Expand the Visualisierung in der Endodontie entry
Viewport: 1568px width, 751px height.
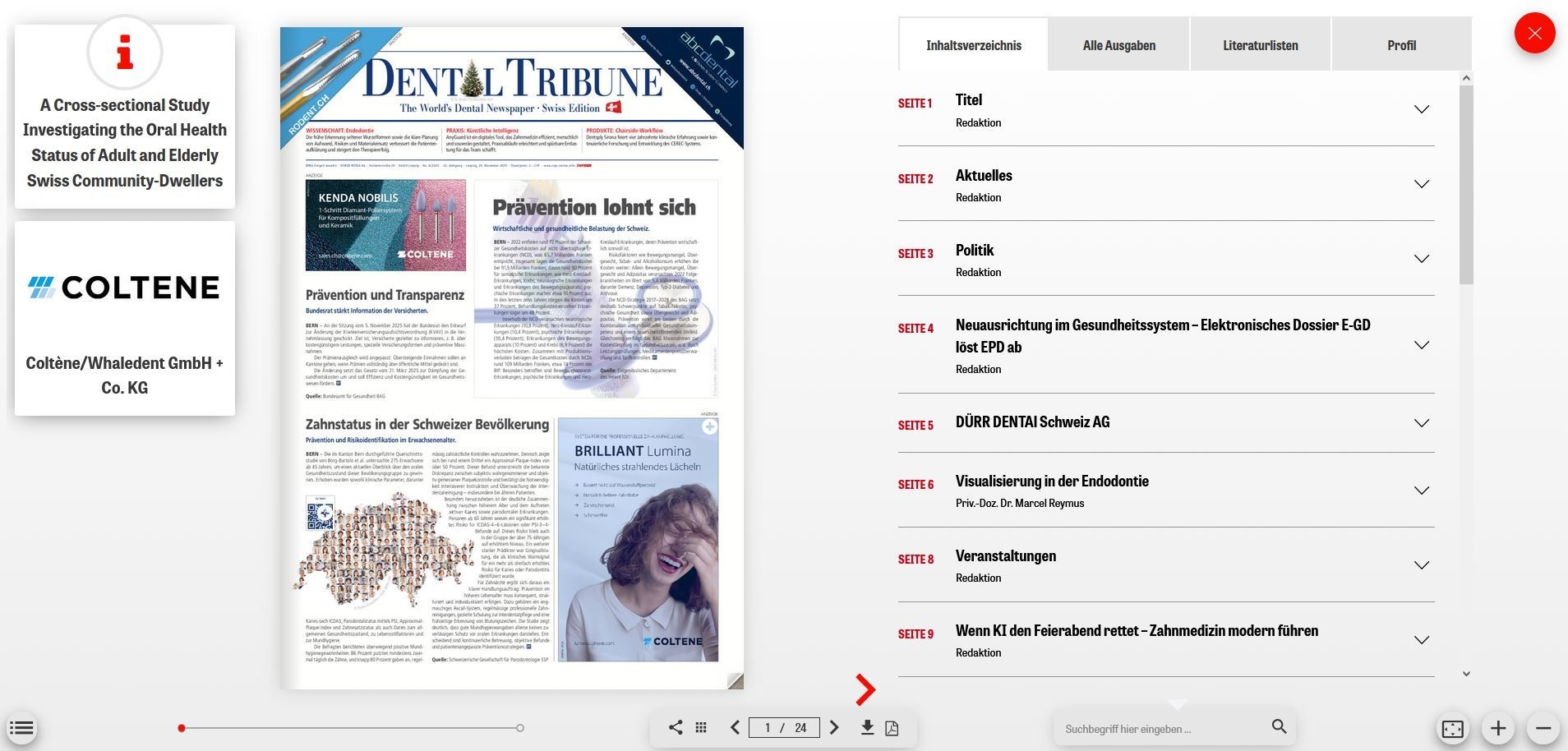[x=1421, y=491]
